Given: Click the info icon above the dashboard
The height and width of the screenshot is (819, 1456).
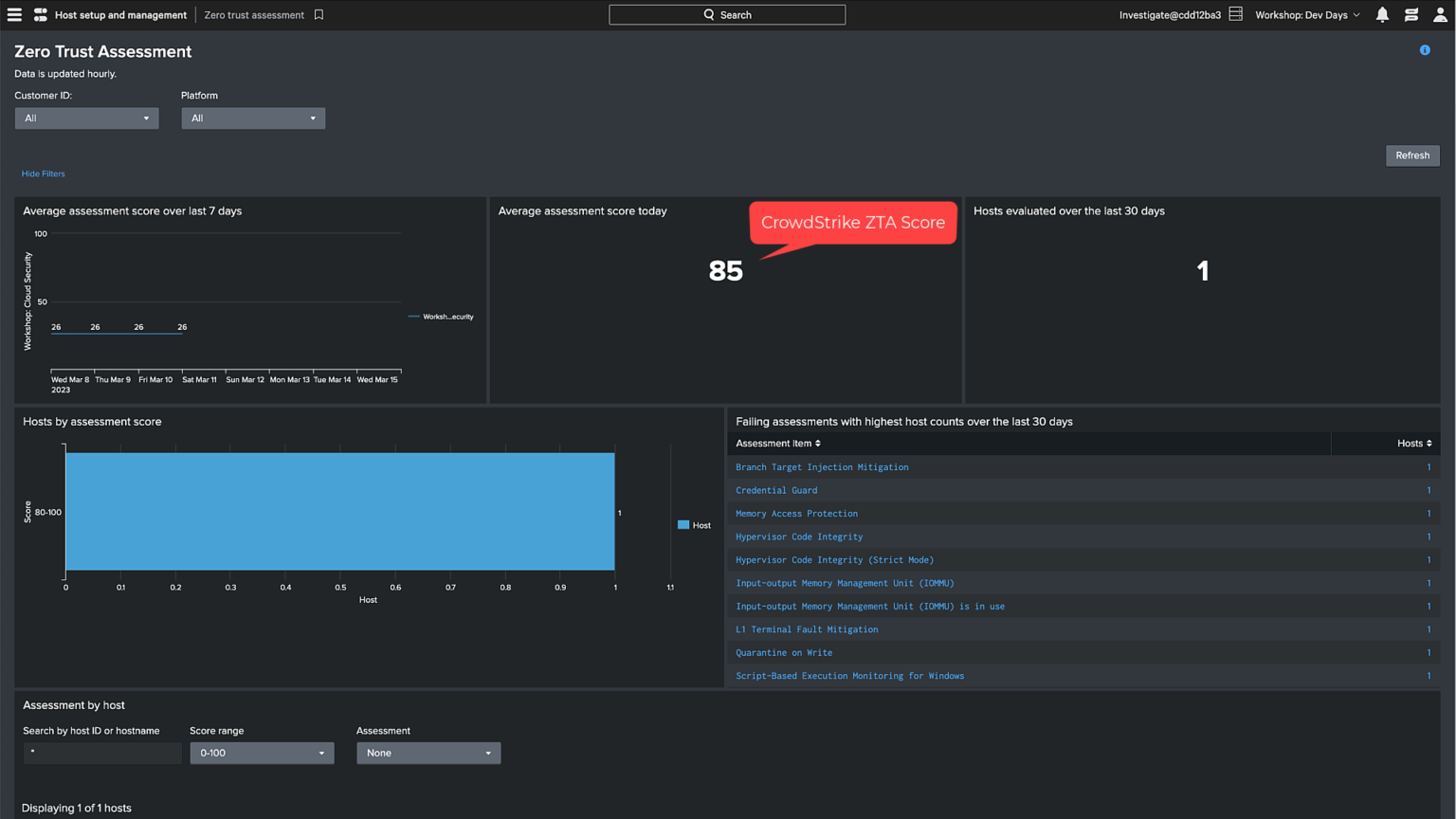Looking at the screenshot, I should pos(1425,49).
